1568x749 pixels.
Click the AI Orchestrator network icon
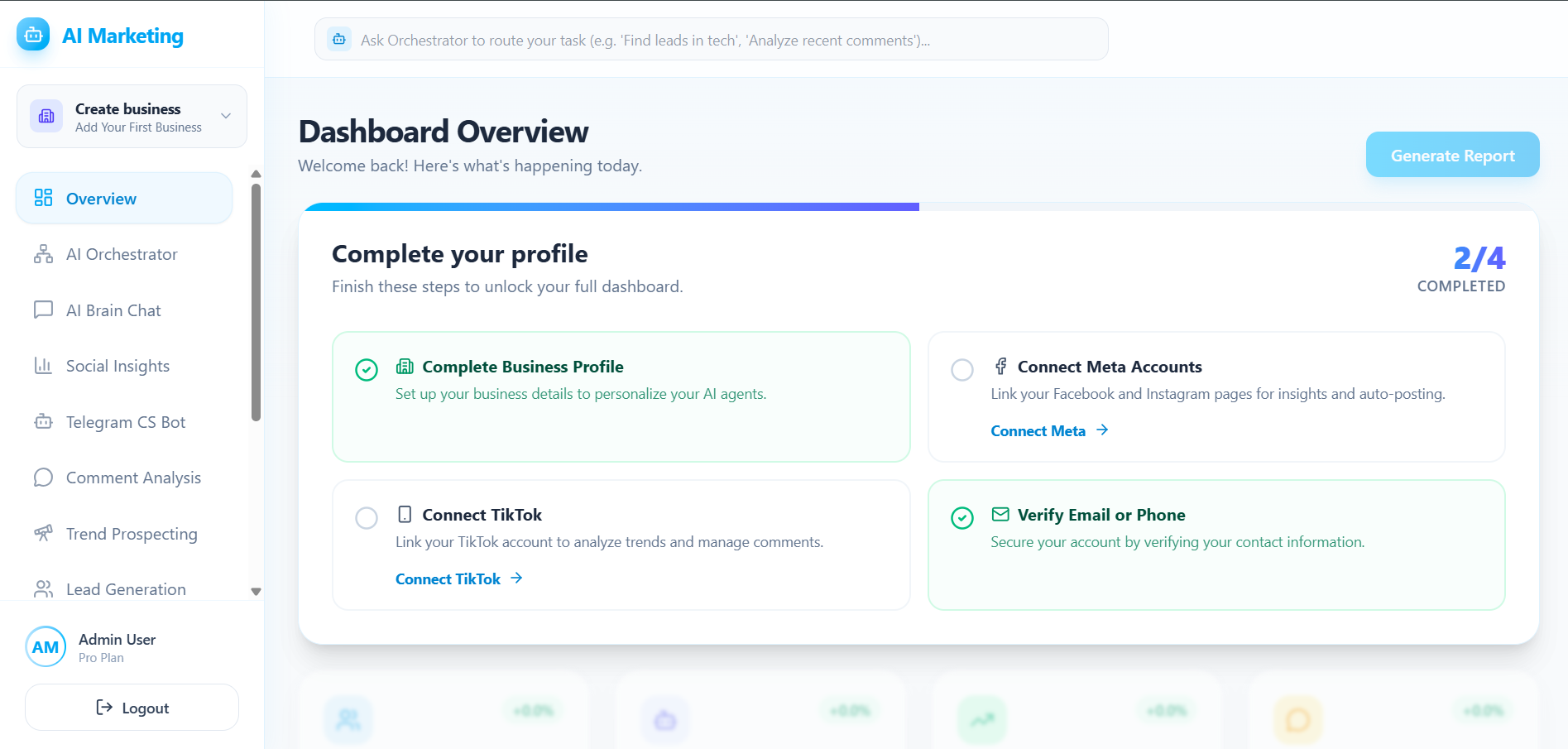pyautogui.click(x=43, y=254)
